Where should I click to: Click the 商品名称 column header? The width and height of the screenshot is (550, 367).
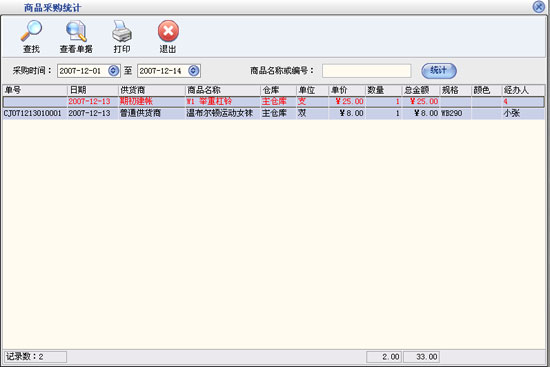(x=223, y=90)
